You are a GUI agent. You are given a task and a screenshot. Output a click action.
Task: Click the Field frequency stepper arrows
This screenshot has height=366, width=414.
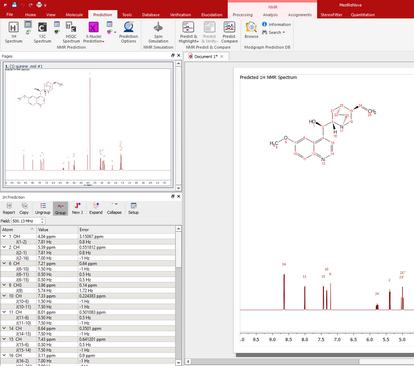pos(42,221)
